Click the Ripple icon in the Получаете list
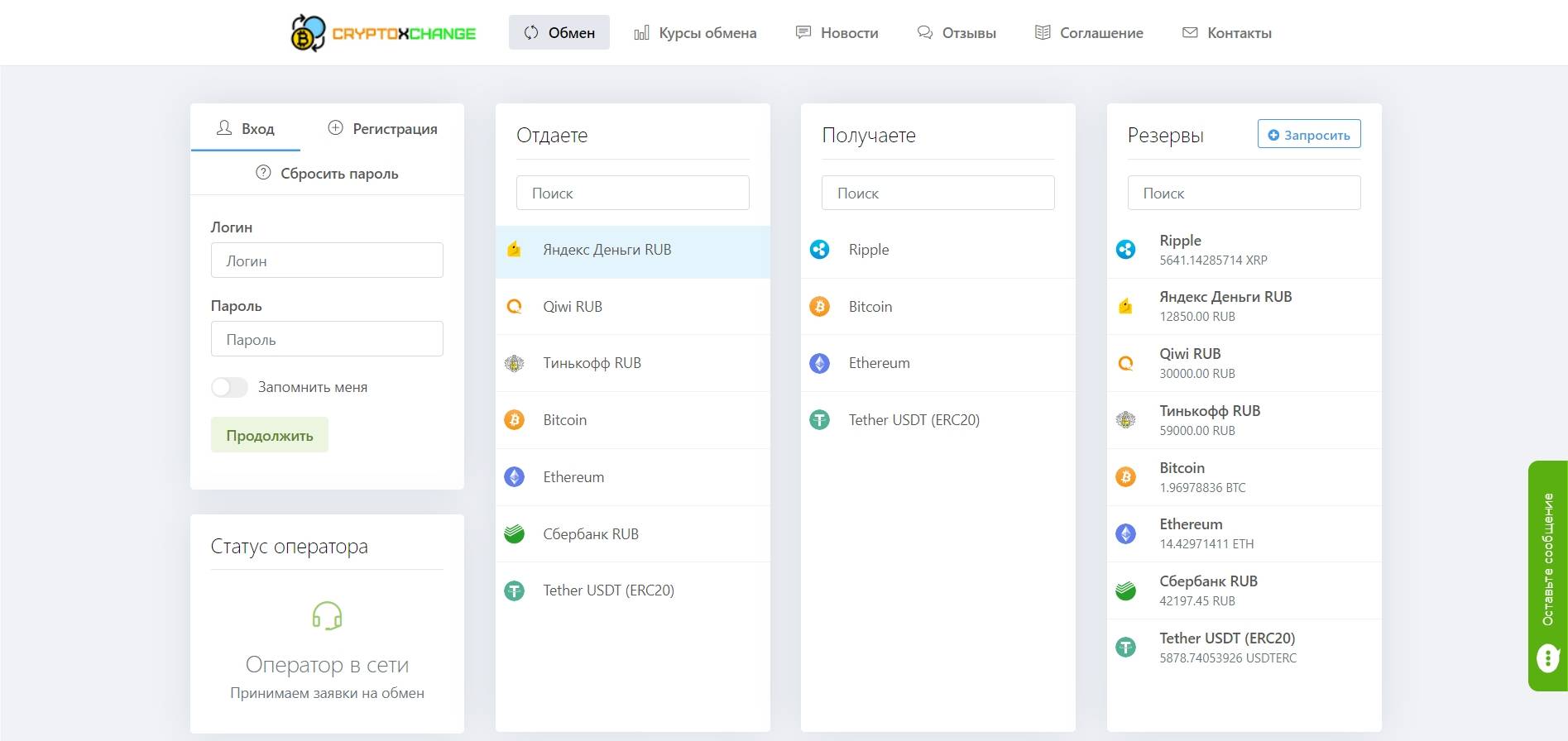The height and width of the screenshot is (741, 1568). coord(819,250)
